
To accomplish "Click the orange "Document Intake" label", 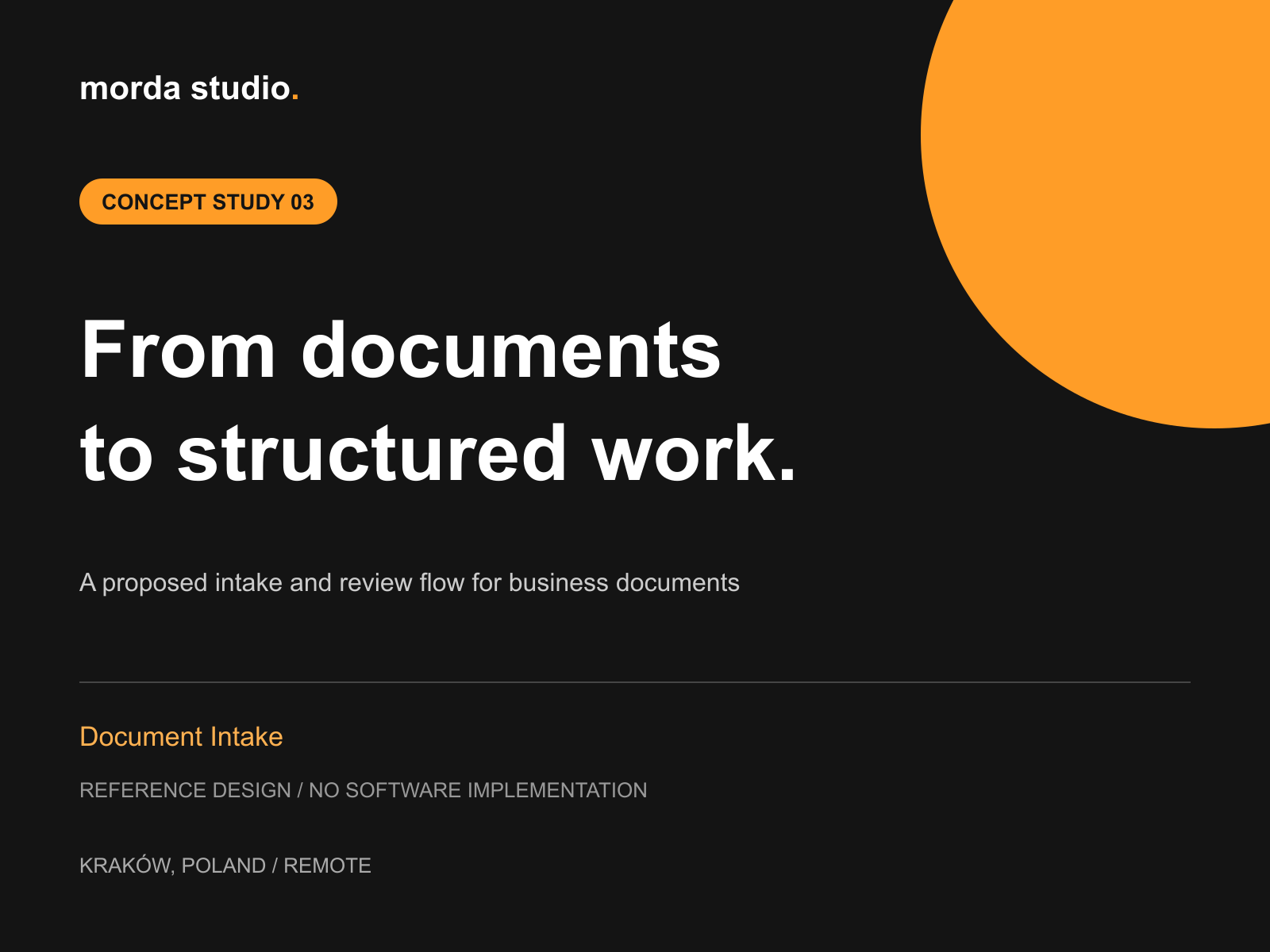I will point(181,736).
